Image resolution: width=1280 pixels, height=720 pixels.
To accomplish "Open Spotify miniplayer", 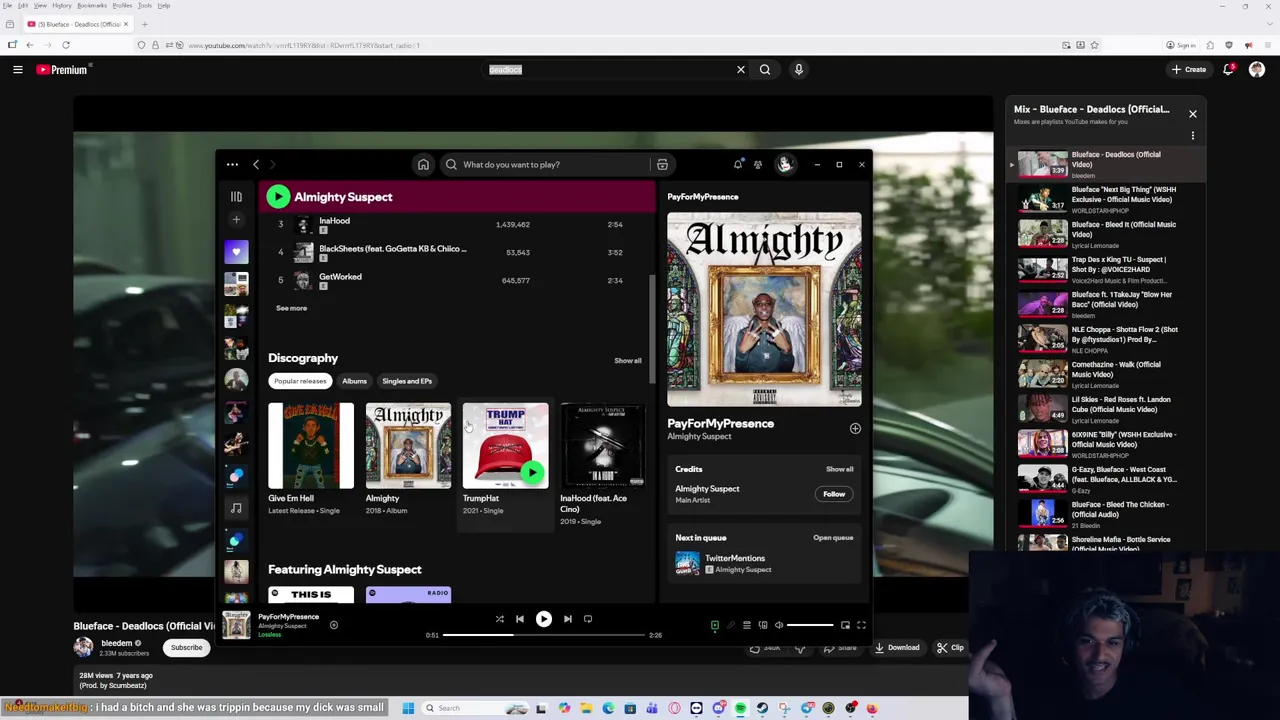I will (845, 625).
